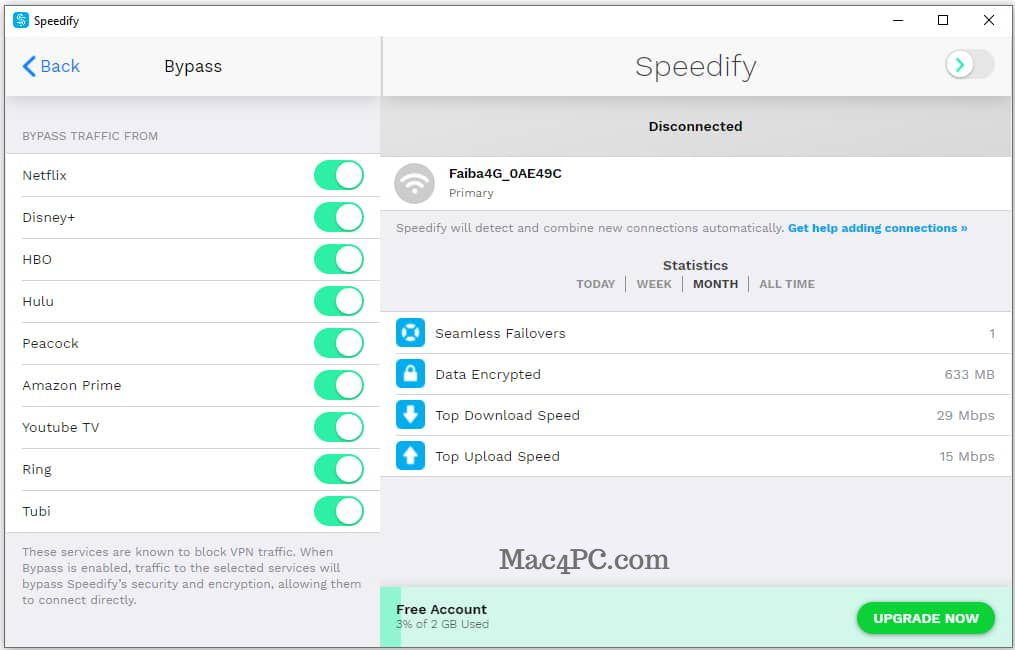
Task: Show ALL TIME statistics
Action: (x=787, y=284)
